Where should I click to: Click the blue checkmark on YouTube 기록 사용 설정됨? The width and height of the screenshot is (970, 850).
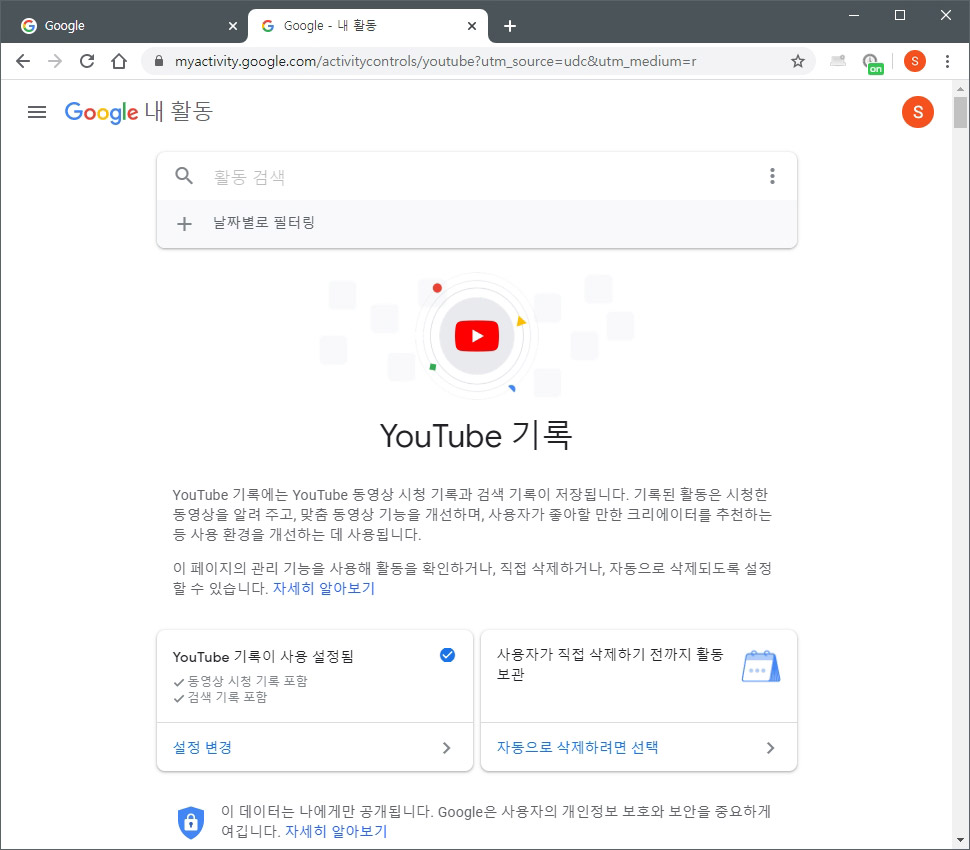pos(446,655)
